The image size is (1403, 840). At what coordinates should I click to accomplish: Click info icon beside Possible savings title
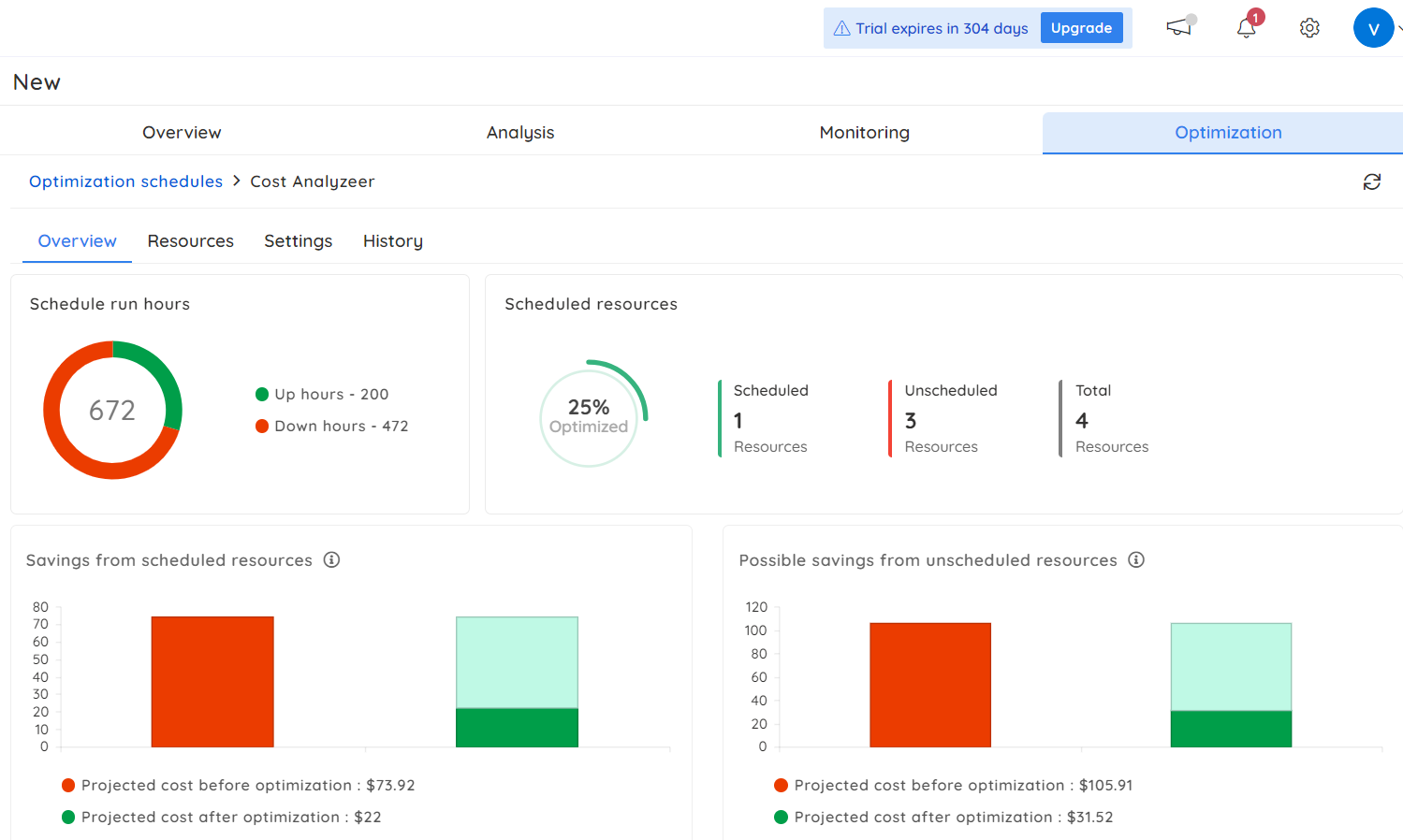1135,559
